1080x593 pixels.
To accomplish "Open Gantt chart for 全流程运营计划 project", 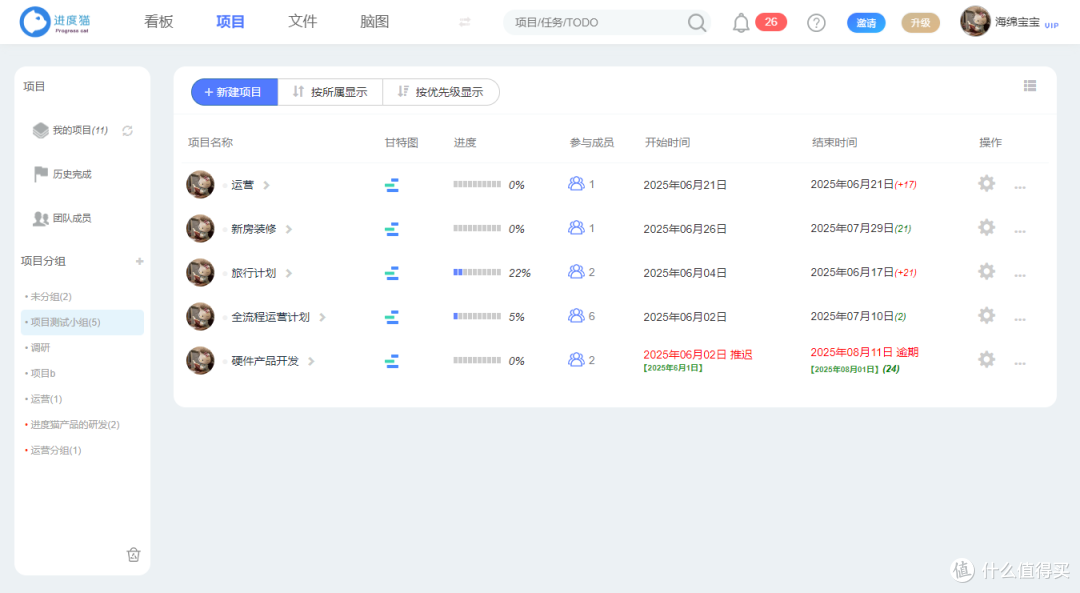I will [x=391, y=317].
